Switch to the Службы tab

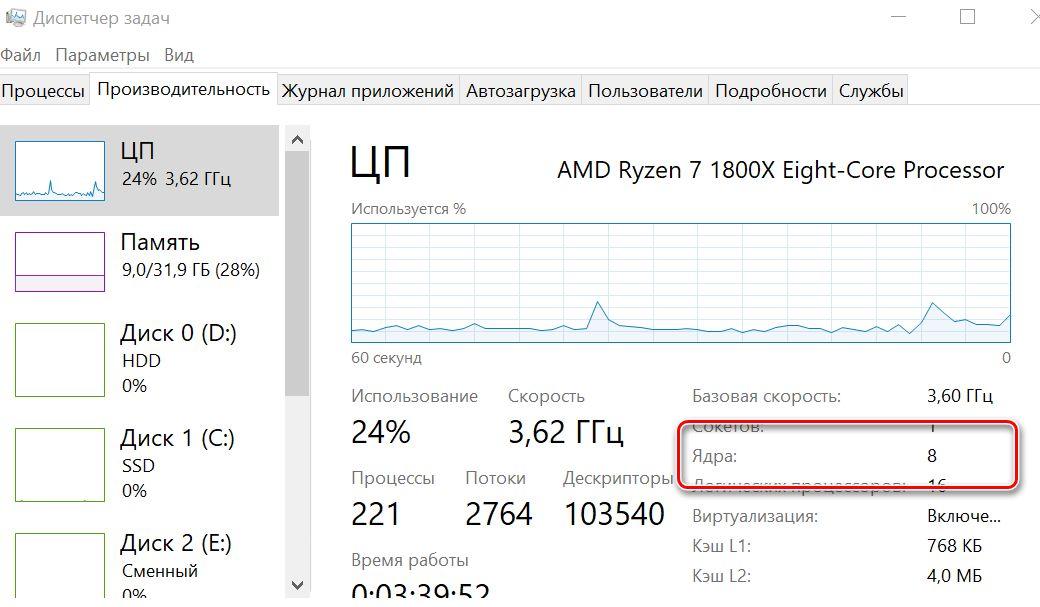871,91
